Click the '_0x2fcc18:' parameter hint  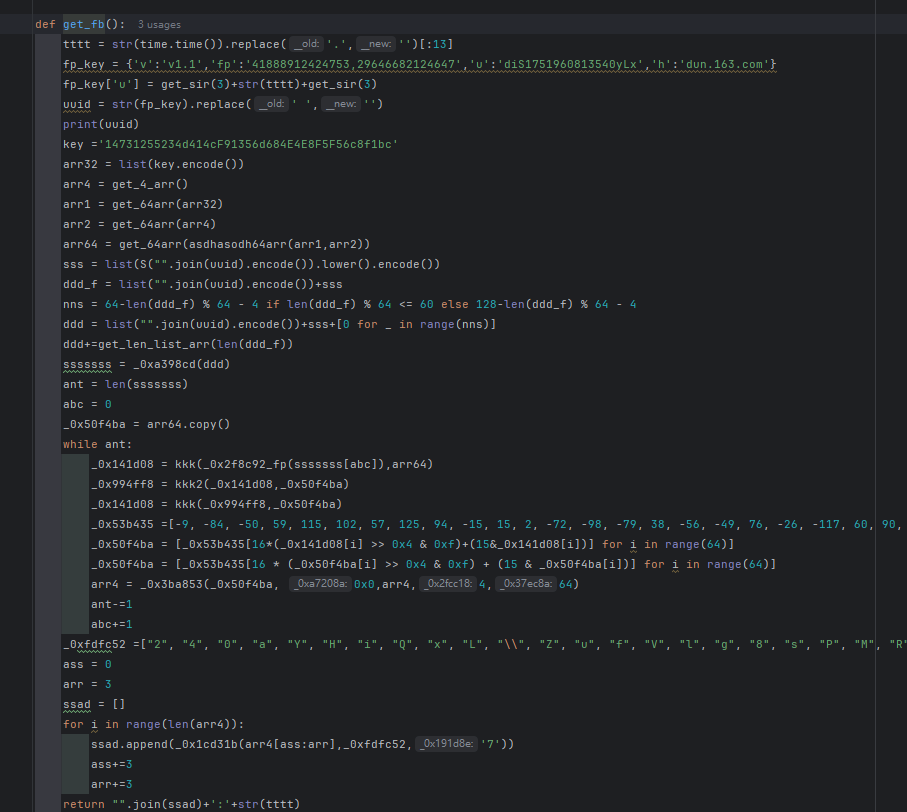click(447, 584)
